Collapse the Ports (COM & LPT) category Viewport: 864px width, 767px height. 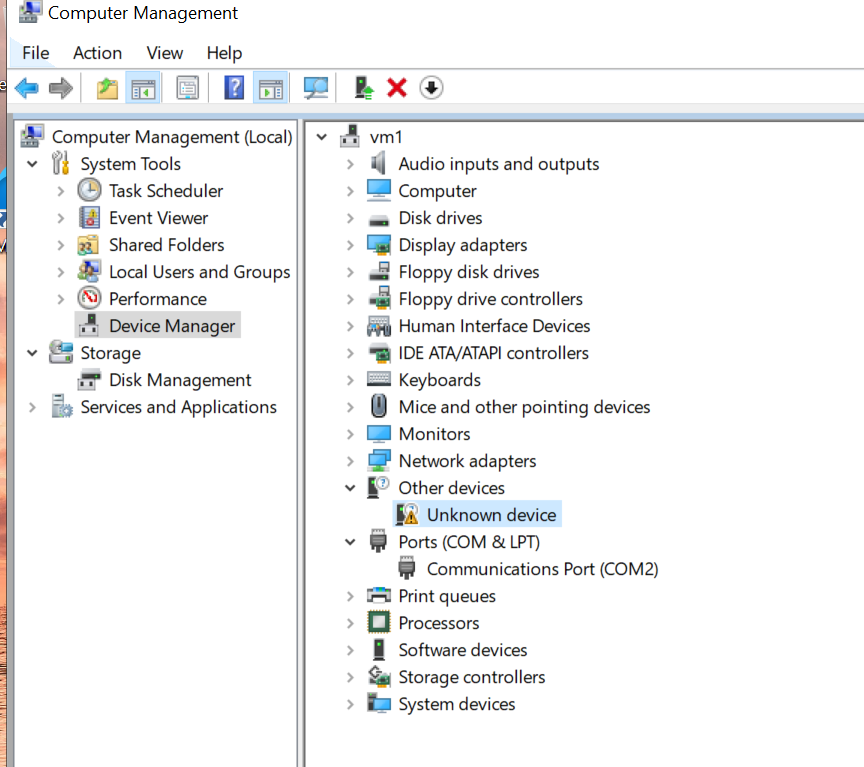(x=350, y=542)
